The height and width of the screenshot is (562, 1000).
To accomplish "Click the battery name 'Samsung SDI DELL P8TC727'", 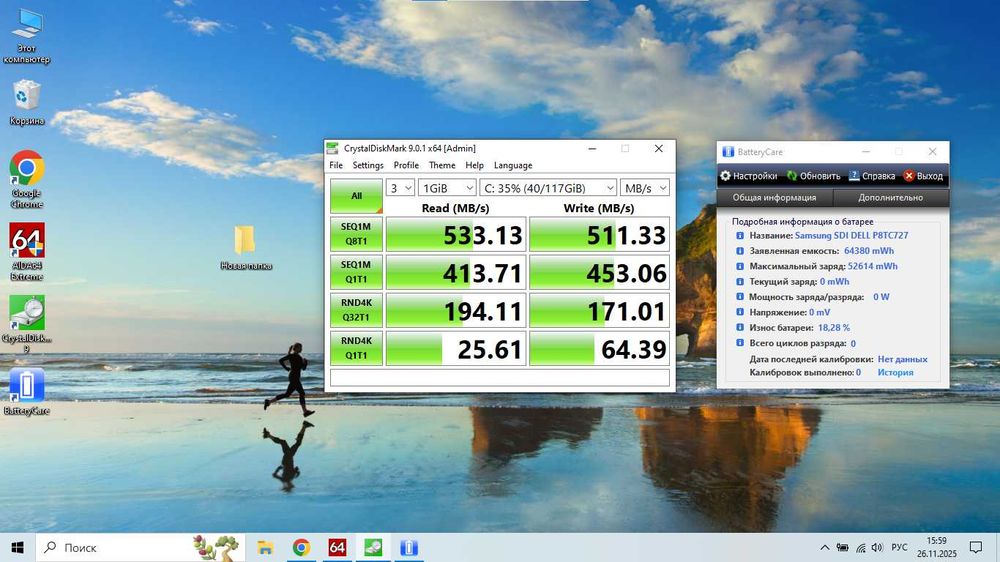I will point(851,235).
